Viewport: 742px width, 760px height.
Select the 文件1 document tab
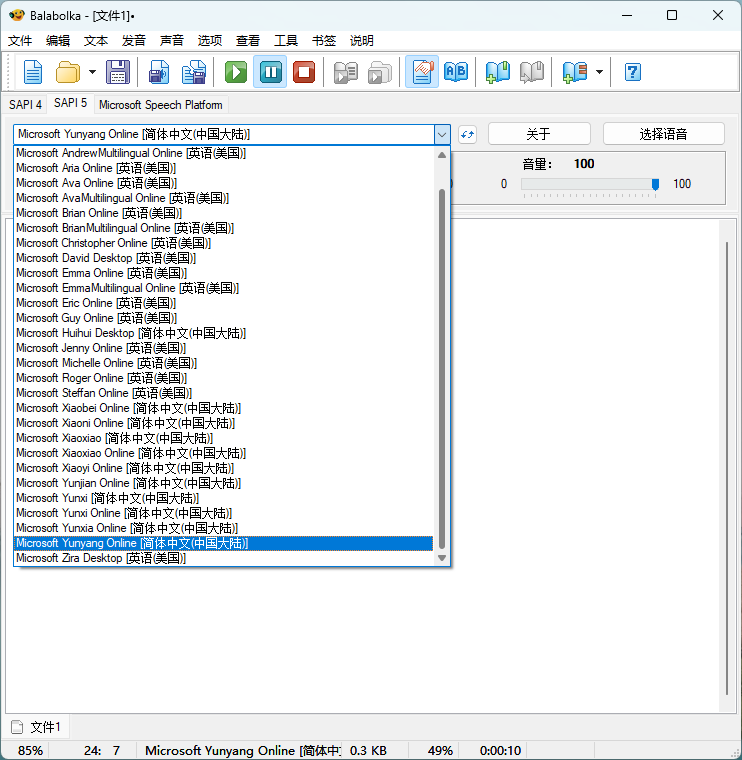tap(37, 727)
